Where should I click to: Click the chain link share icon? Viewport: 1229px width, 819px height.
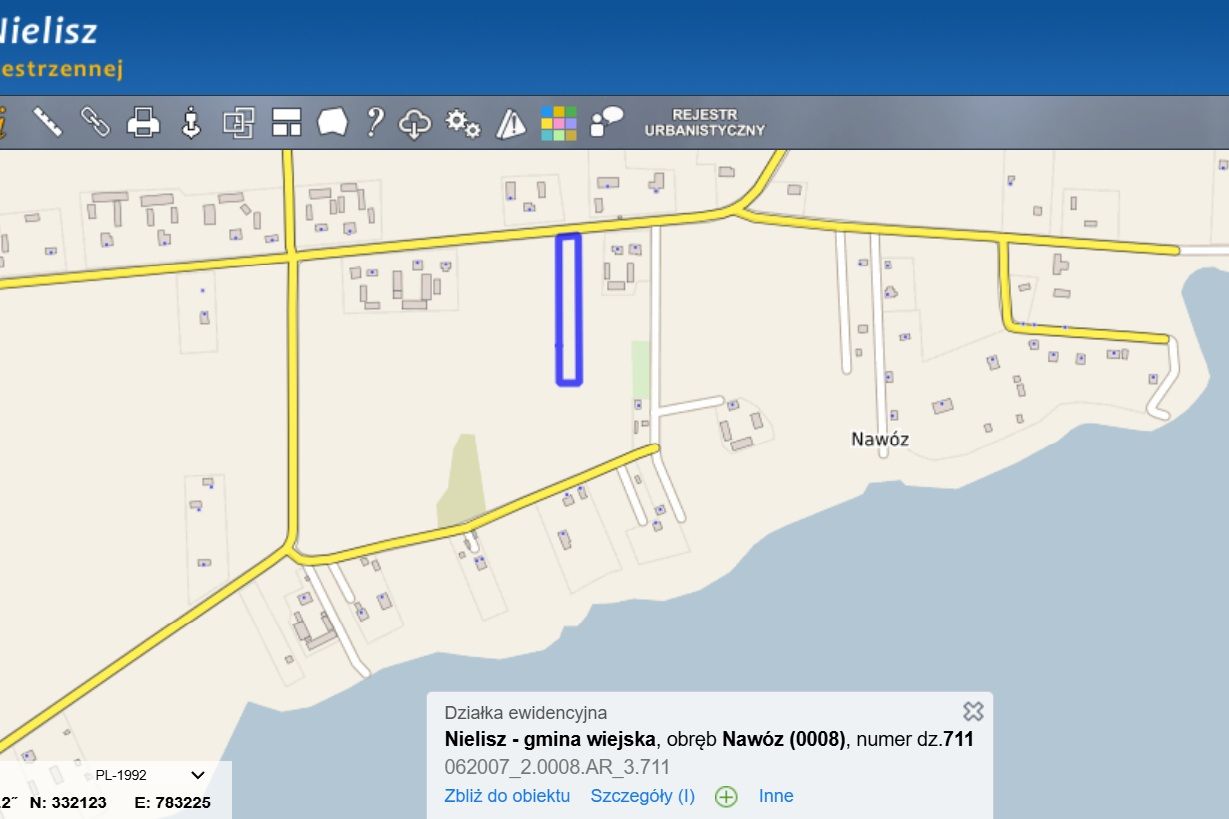tap(95, 122)
